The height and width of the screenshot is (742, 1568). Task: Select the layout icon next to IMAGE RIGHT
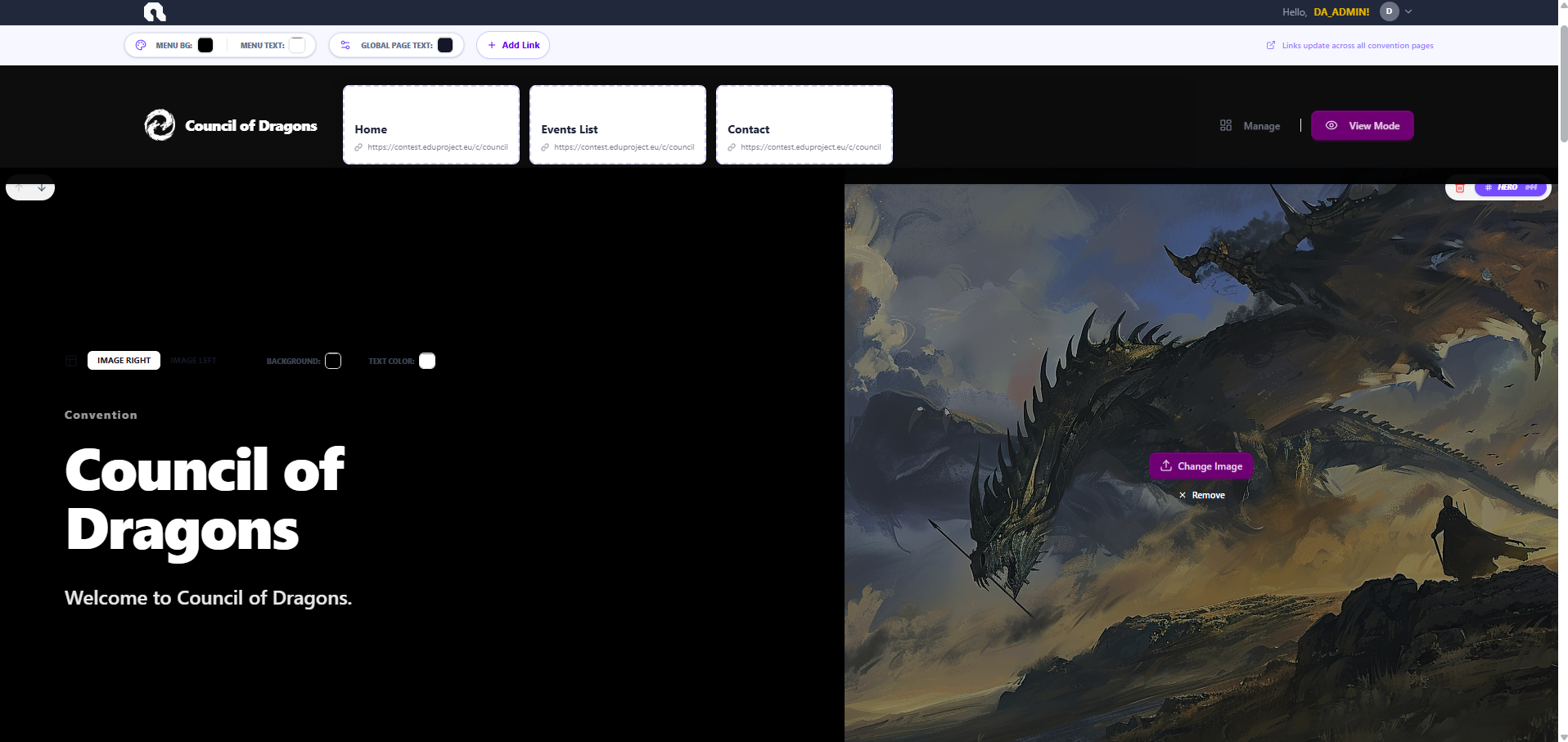[71, 360]
